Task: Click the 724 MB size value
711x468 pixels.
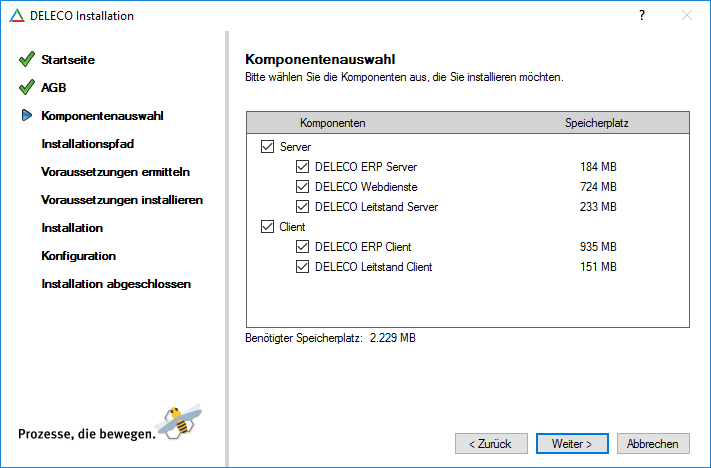Action: click(x=598, y=187)
